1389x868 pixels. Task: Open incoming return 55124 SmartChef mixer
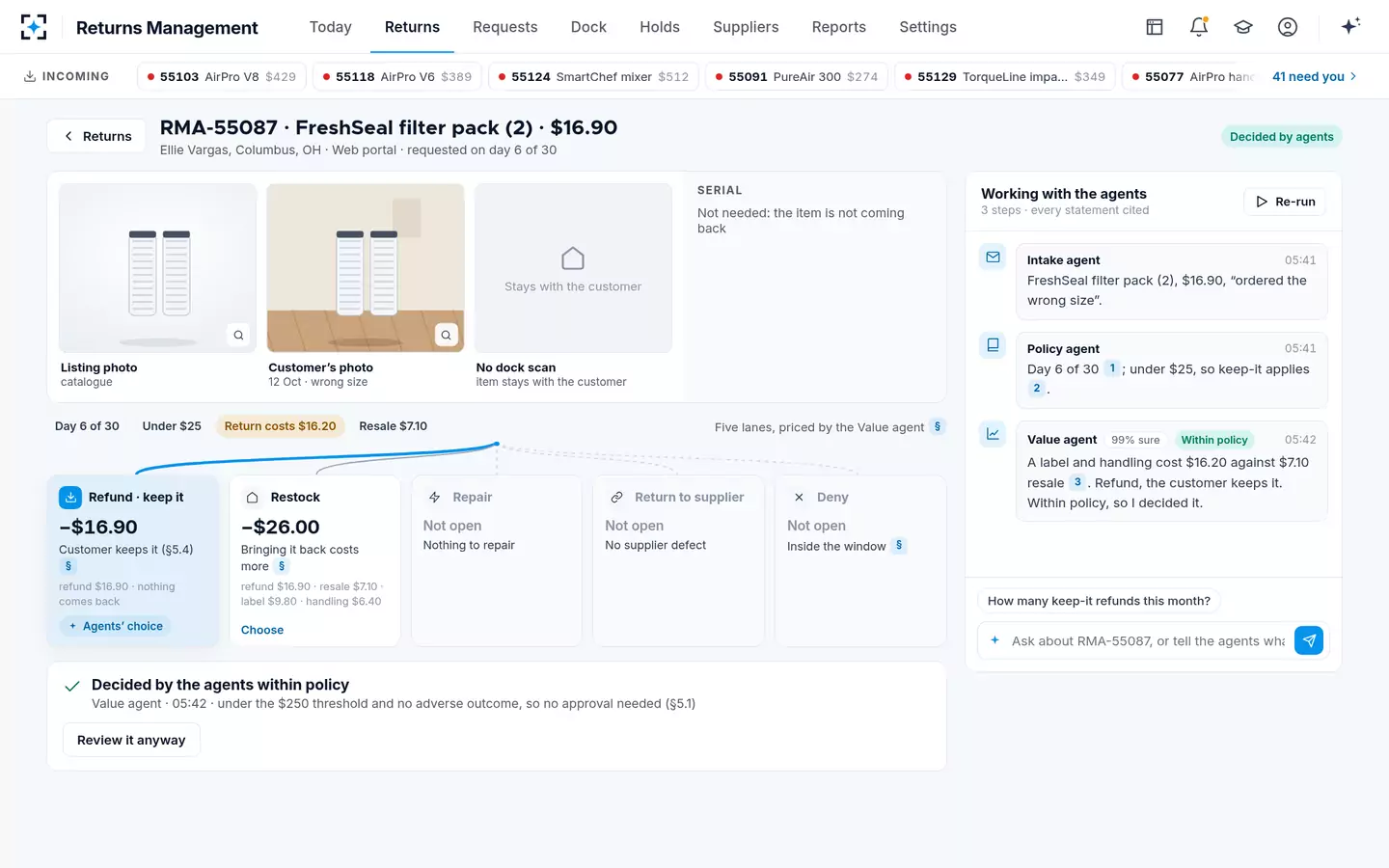(594, 76)
